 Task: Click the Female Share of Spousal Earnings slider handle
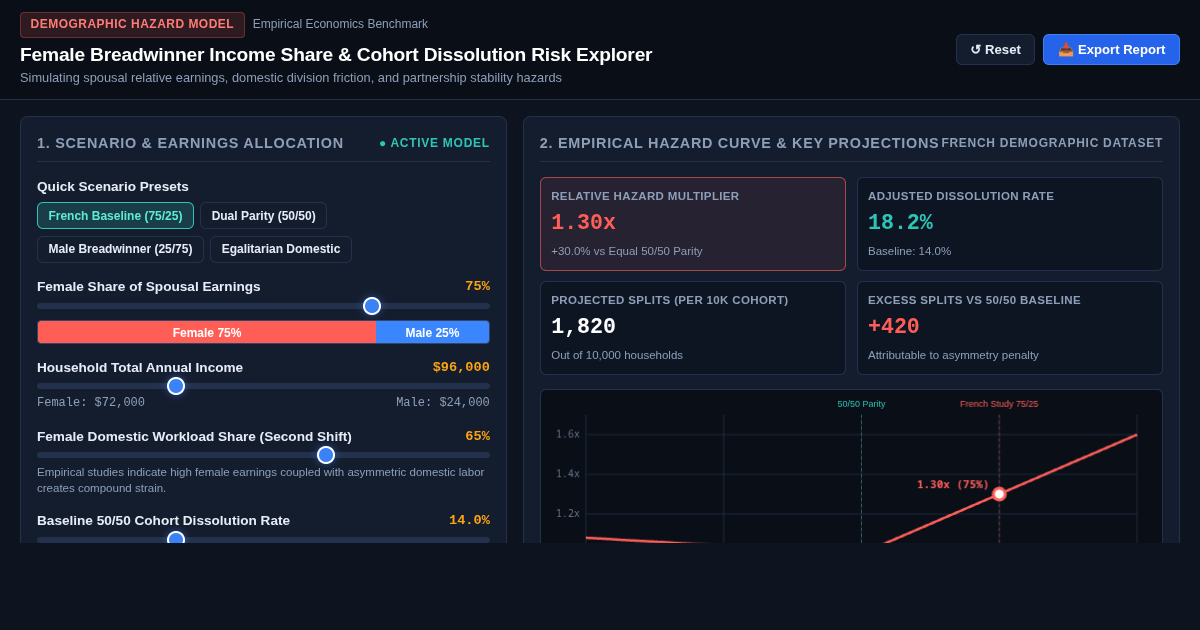[372, 306]
